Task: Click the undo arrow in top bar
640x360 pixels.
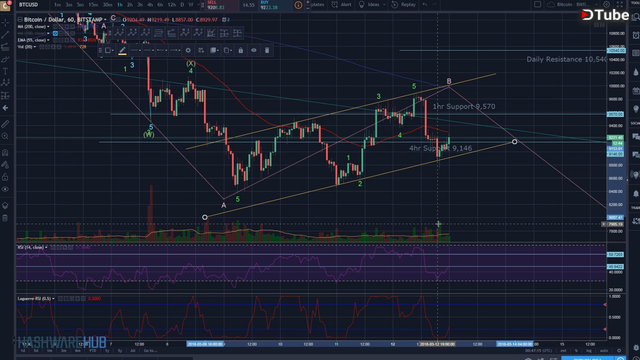Action: (x=425, y=4)
